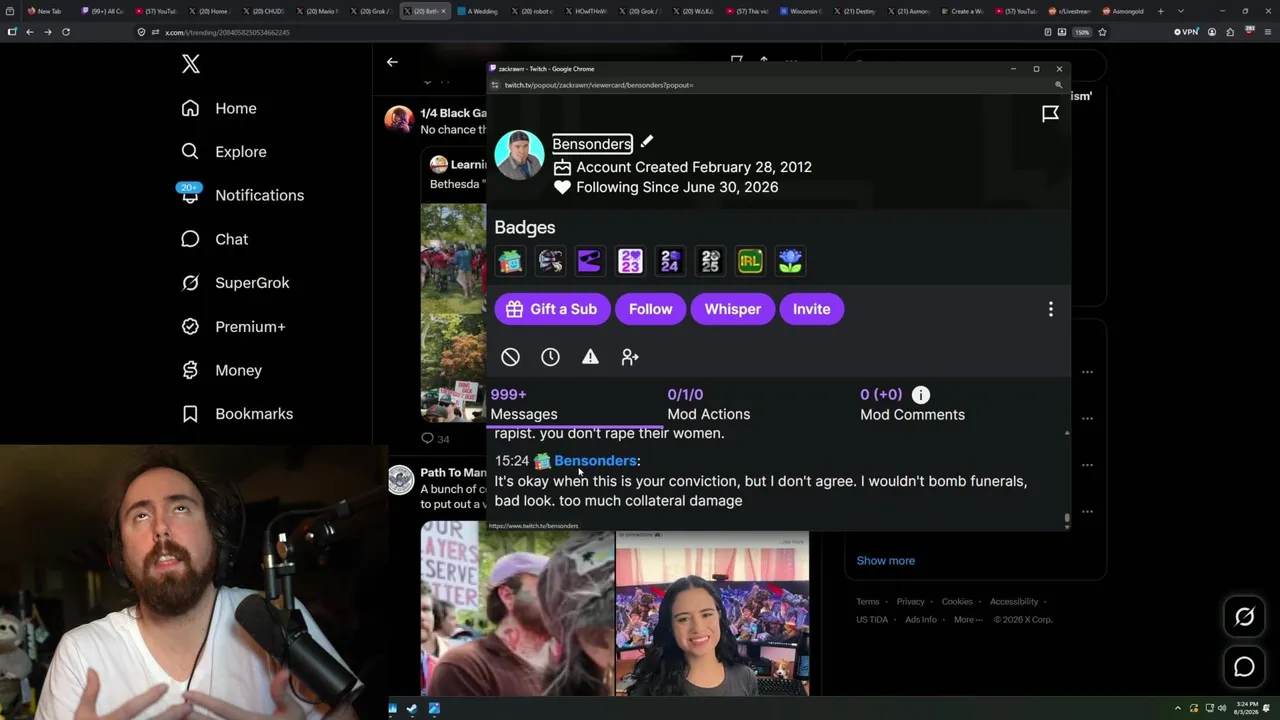Open the Privacy footer link

tap(911, 602)
